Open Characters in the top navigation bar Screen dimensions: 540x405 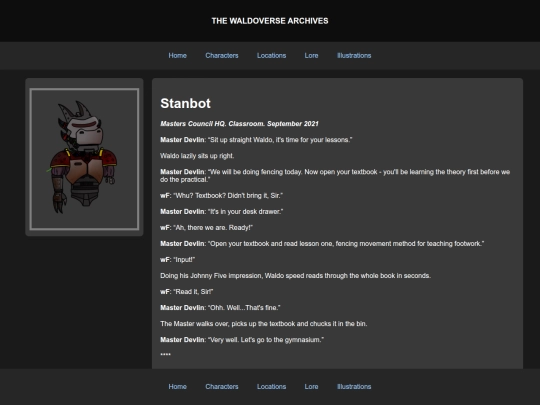[222, 55]
